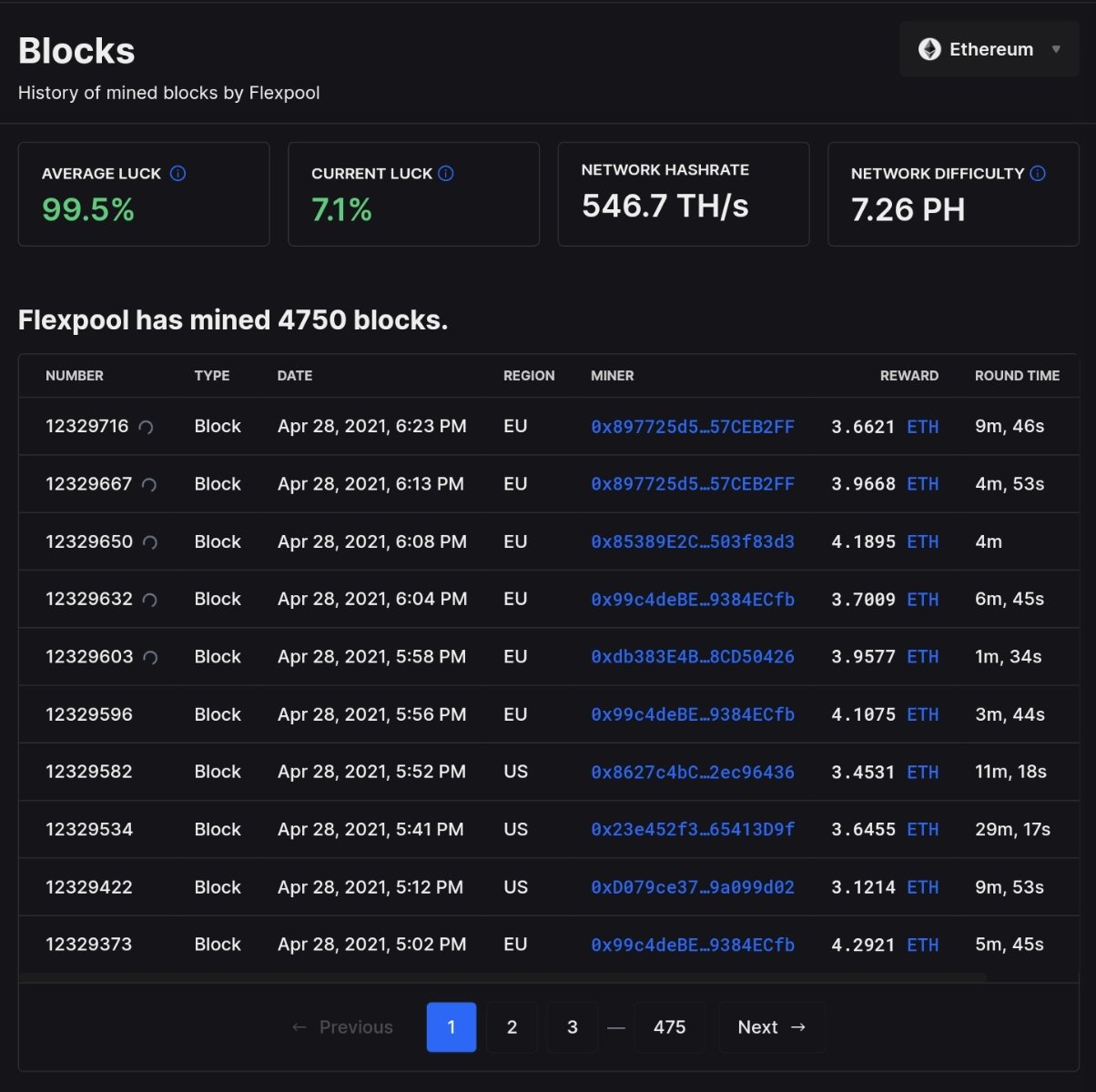The height and width of the screenshot is (1092, 1096).
Task: Click the Previous page button
Action: [342, 1027]
